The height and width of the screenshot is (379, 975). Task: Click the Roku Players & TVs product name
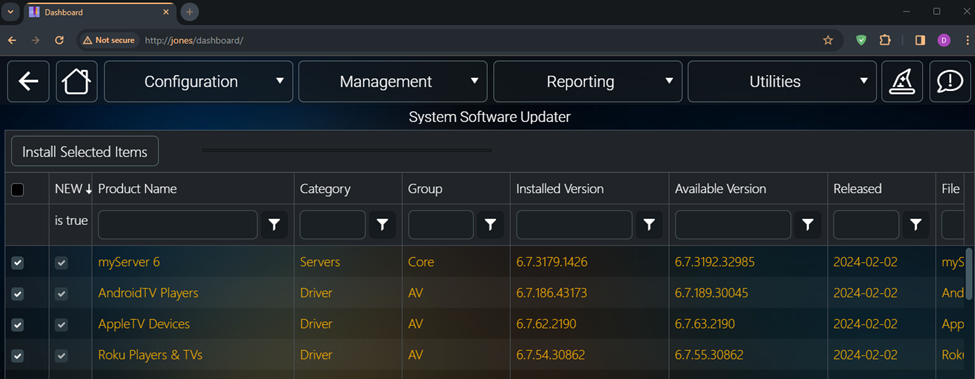tap(150, 355)
